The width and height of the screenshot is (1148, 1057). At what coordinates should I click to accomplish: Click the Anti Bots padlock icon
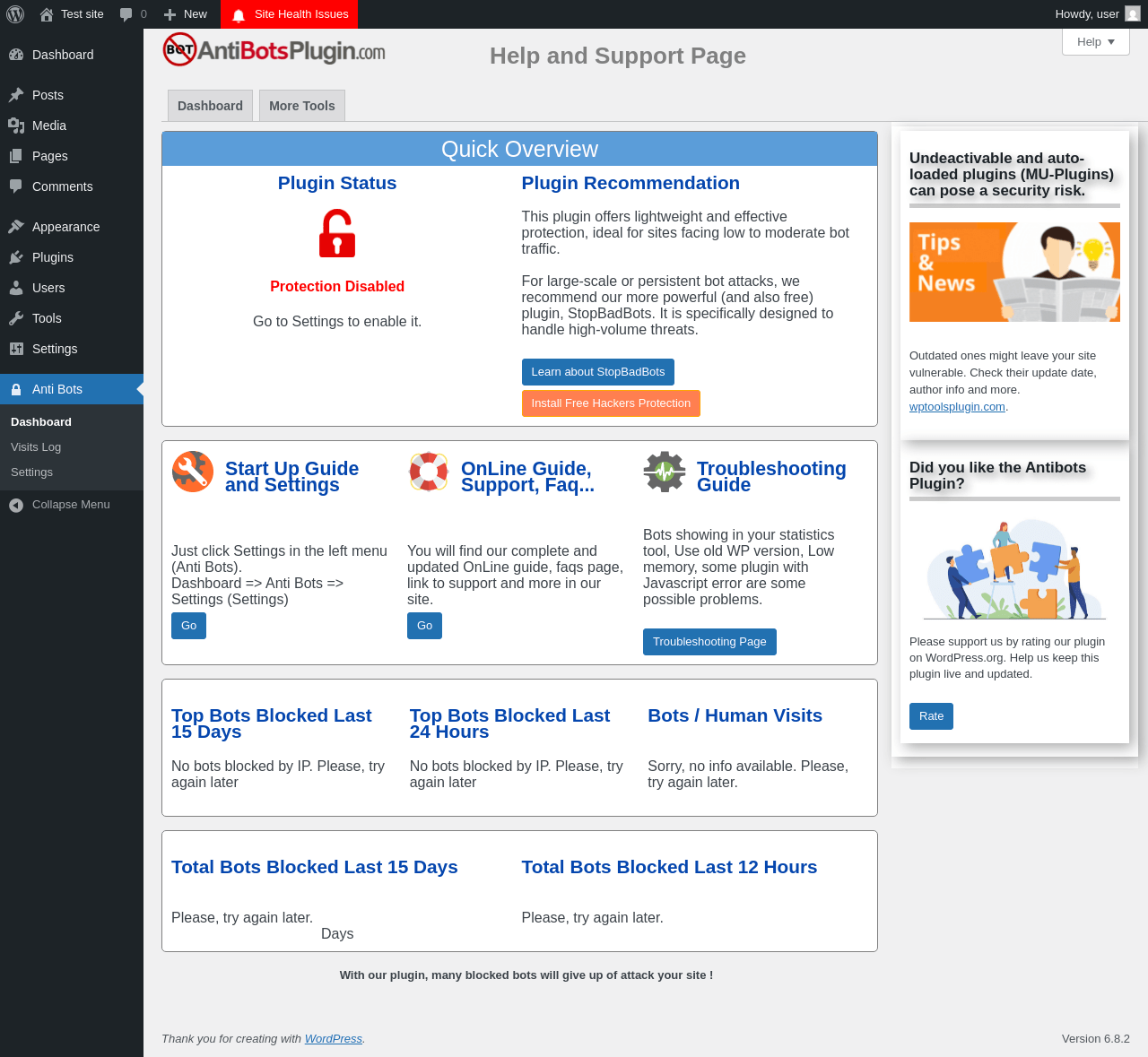(x=16, y=389)
